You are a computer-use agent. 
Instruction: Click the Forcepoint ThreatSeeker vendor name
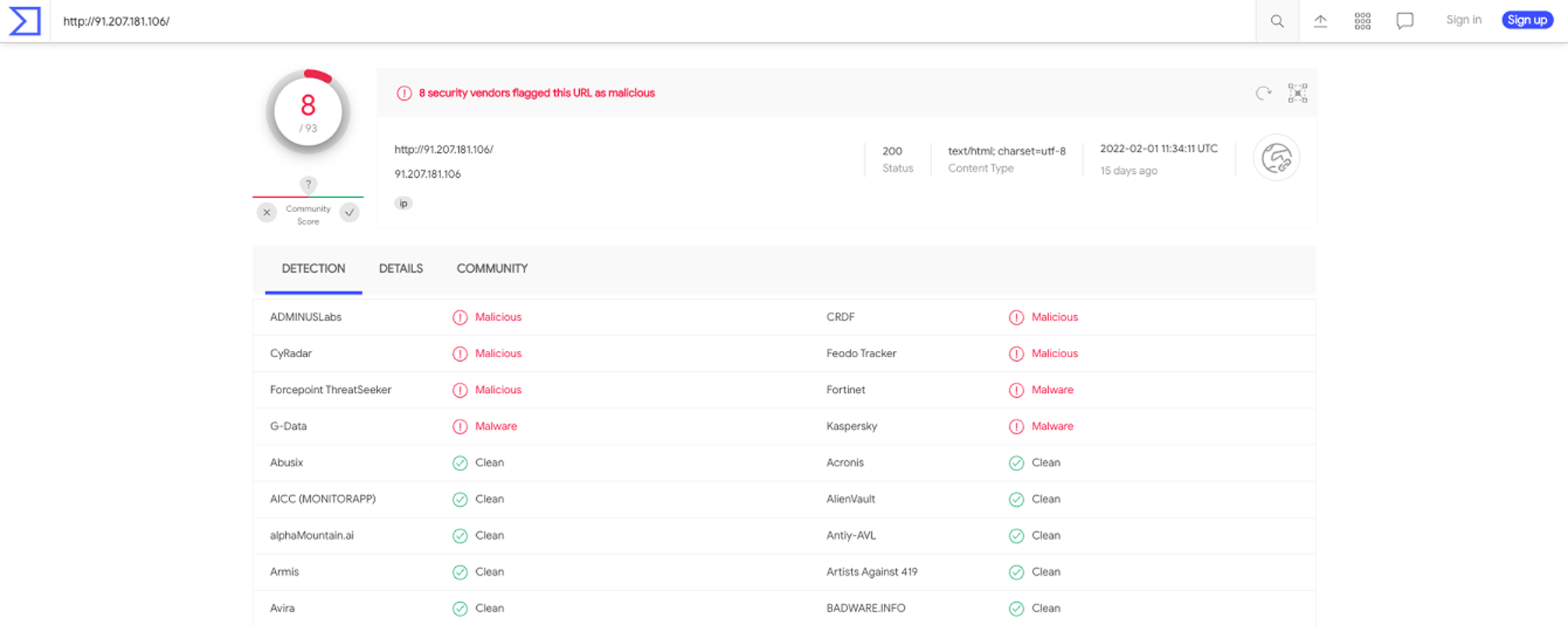pyautogui.click(x=330, y=390)
